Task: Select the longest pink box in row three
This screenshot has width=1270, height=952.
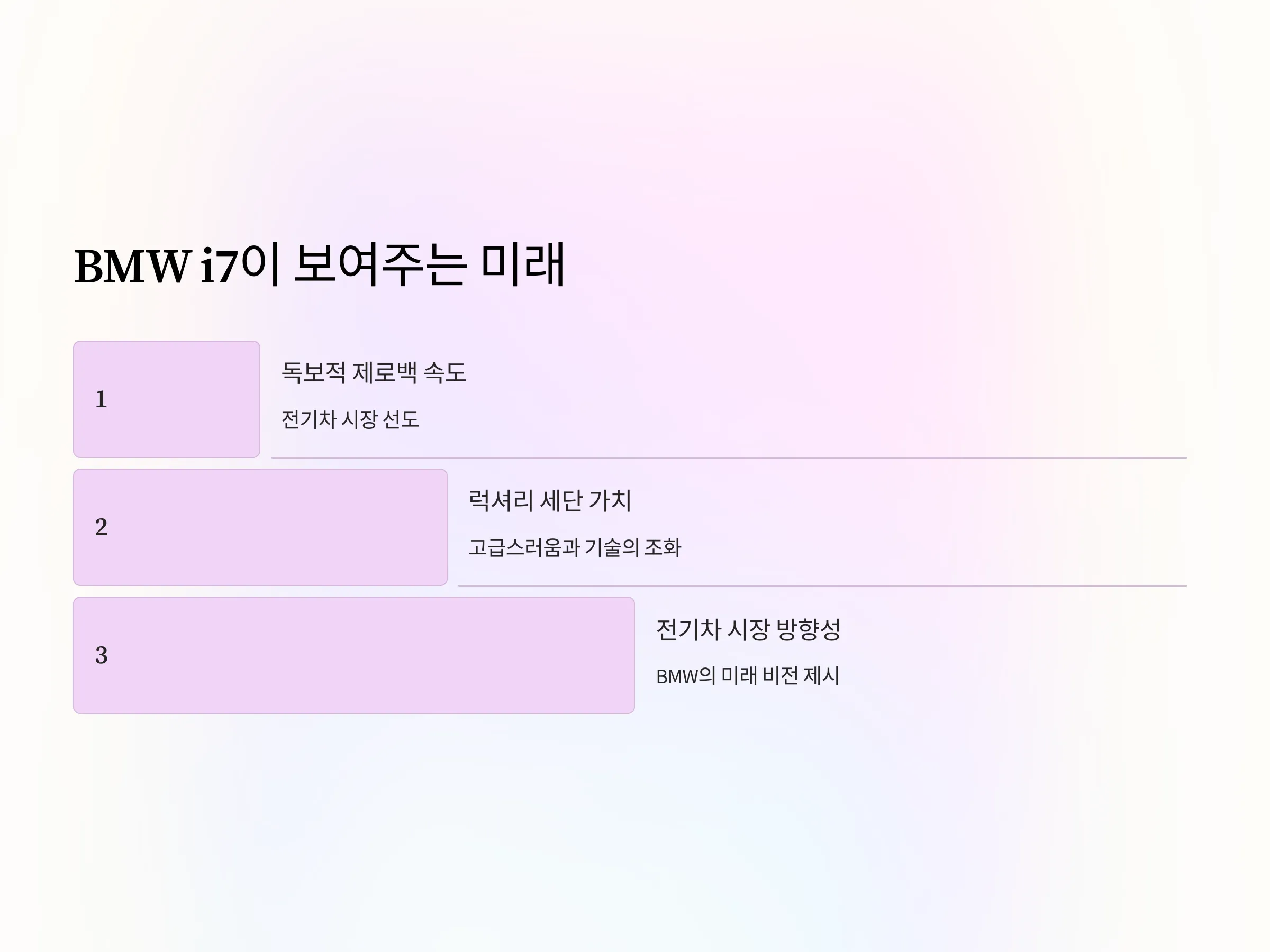Action: 353,655
